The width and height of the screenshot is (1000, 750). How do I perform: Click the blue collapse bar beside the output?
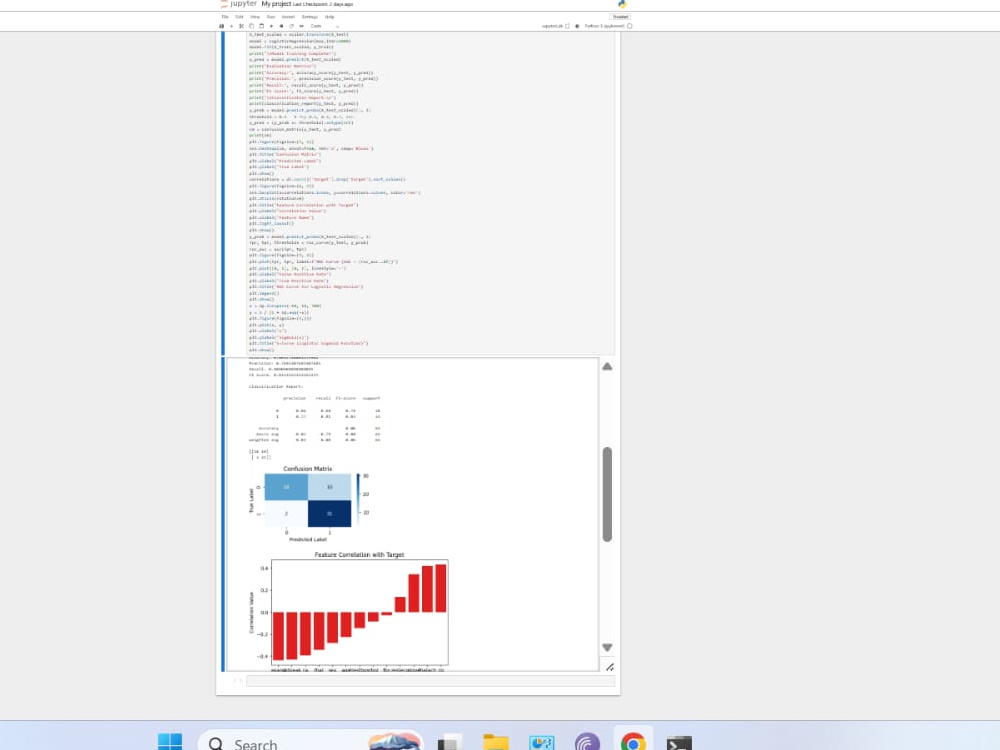tap(223, 514)
